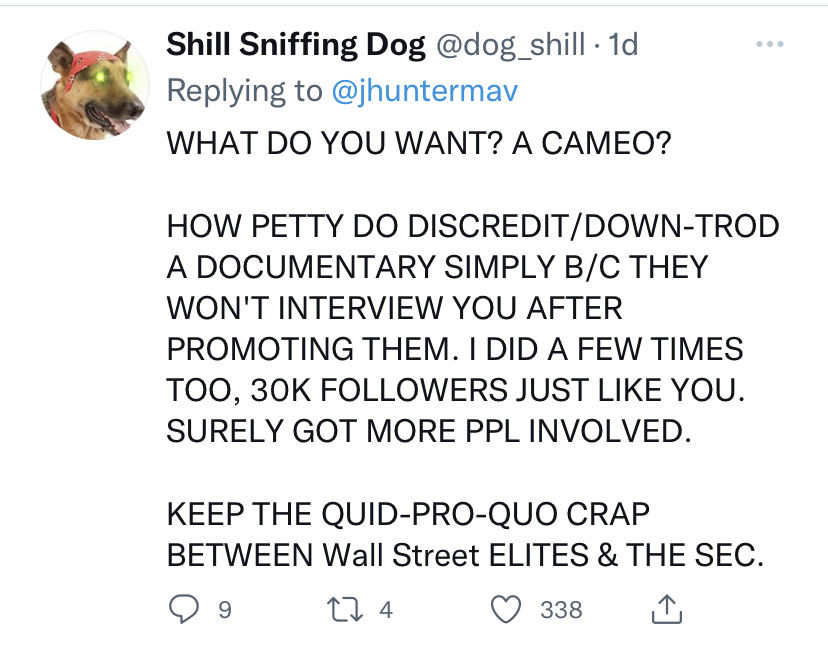
Task: Open the share icon menu
Action: (x=667, y=609)
